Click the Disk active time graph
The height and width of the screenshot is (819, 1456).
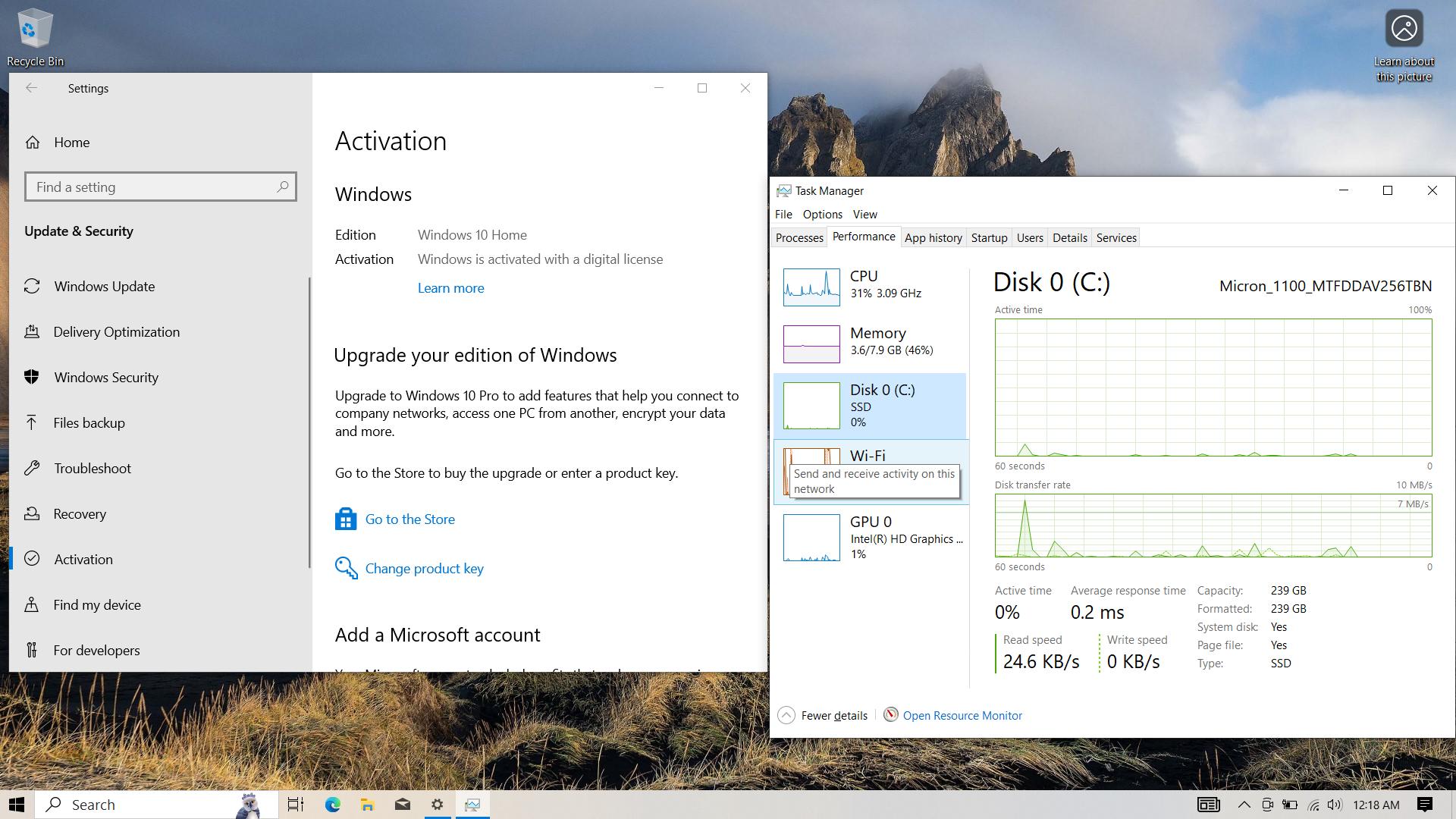[1213, 388]
